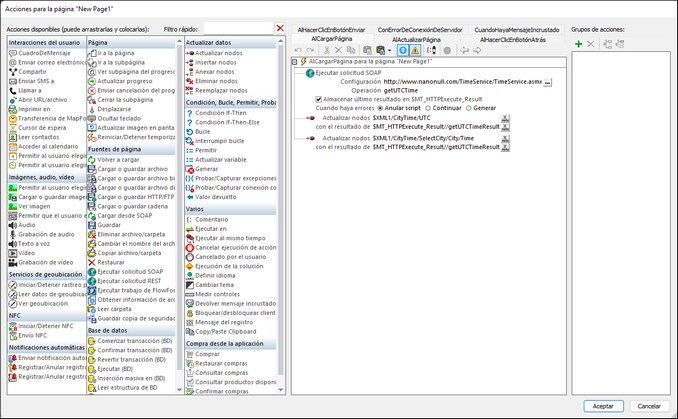Click down arrow of Página column scrollbar

180,390
